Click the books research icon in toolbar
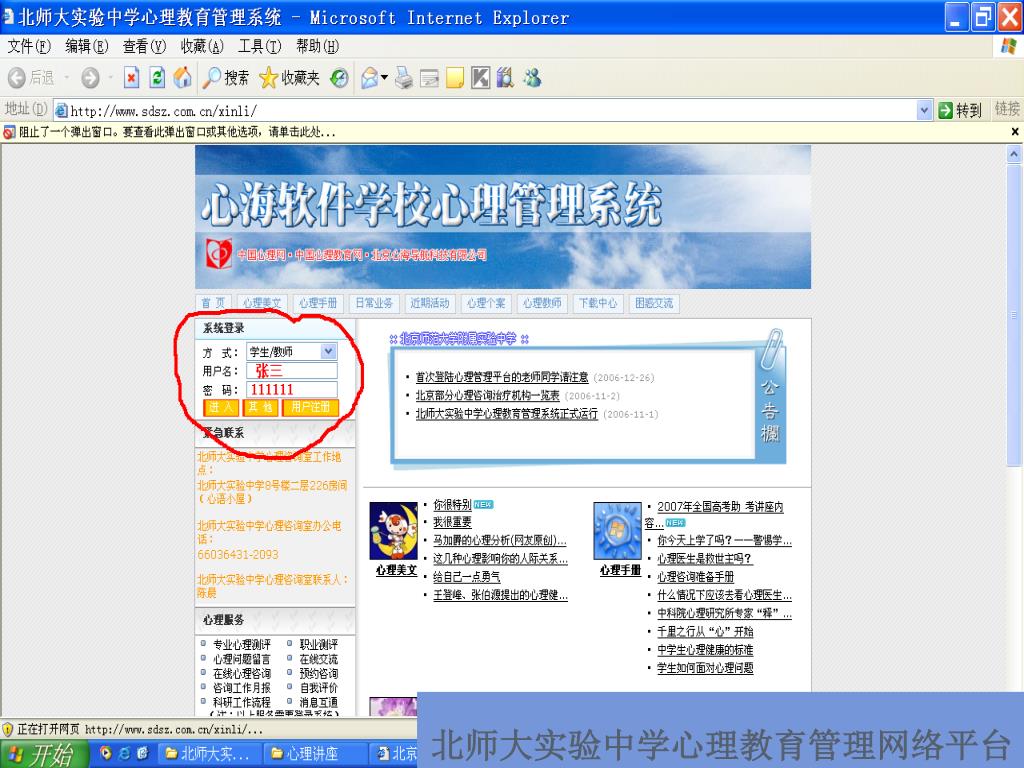Viewport: 1024px width, 768px height. click(x=505, y=78)
